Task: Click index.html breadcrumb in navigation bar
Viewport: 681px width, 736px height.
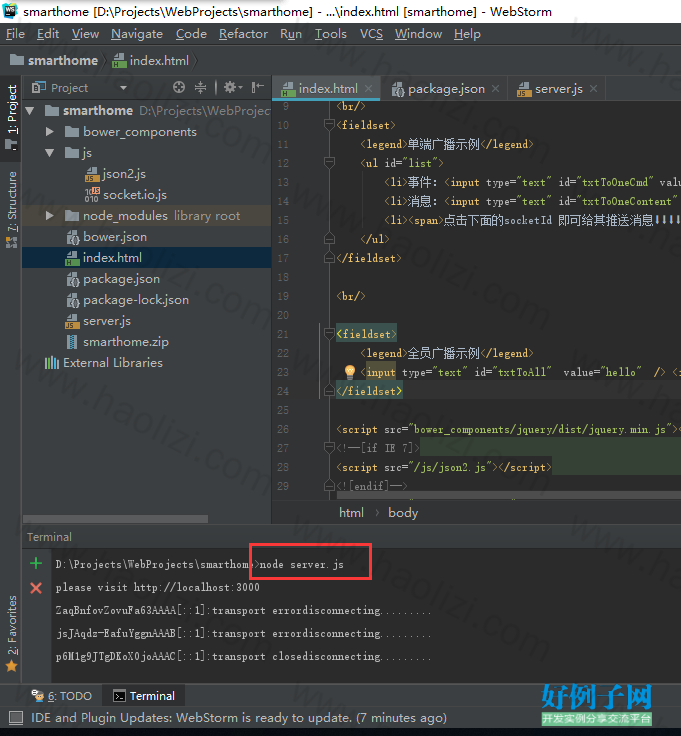Action: (x=150, y=61)
